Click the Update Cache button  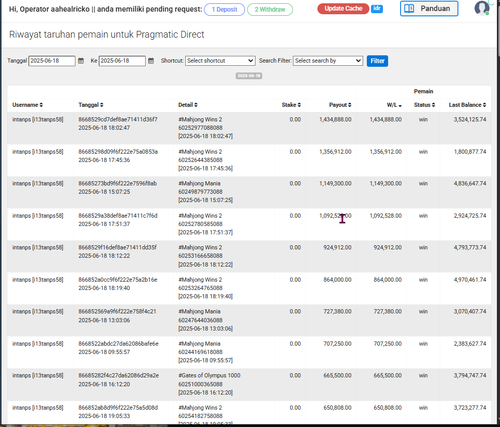[343, 8]
